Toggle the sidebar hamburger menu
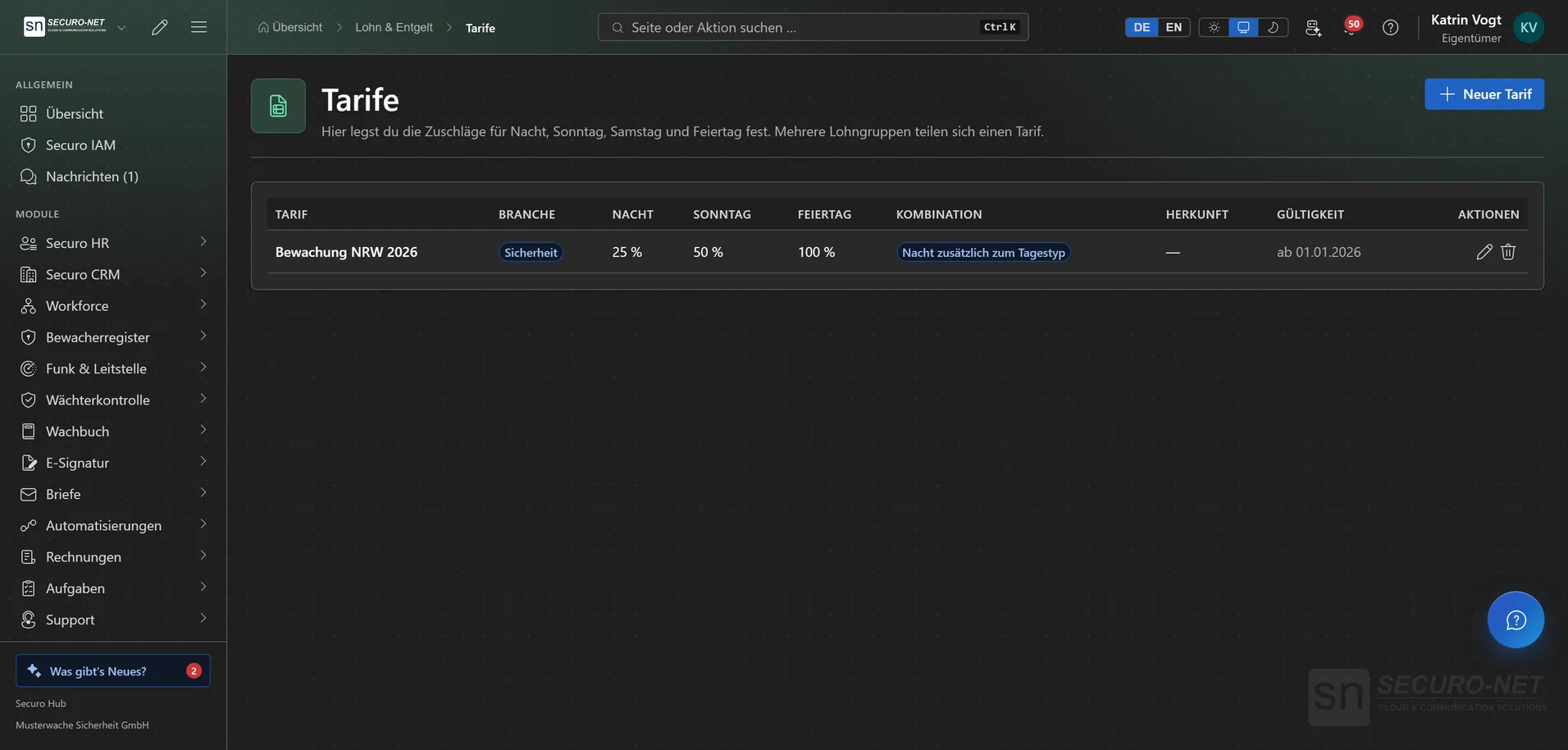 pyautogui.click(x=198, y=27)
